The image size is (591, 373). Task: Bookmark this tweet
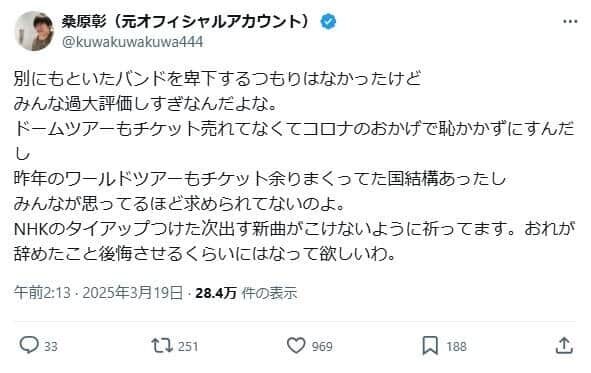(x=430, y=345)
